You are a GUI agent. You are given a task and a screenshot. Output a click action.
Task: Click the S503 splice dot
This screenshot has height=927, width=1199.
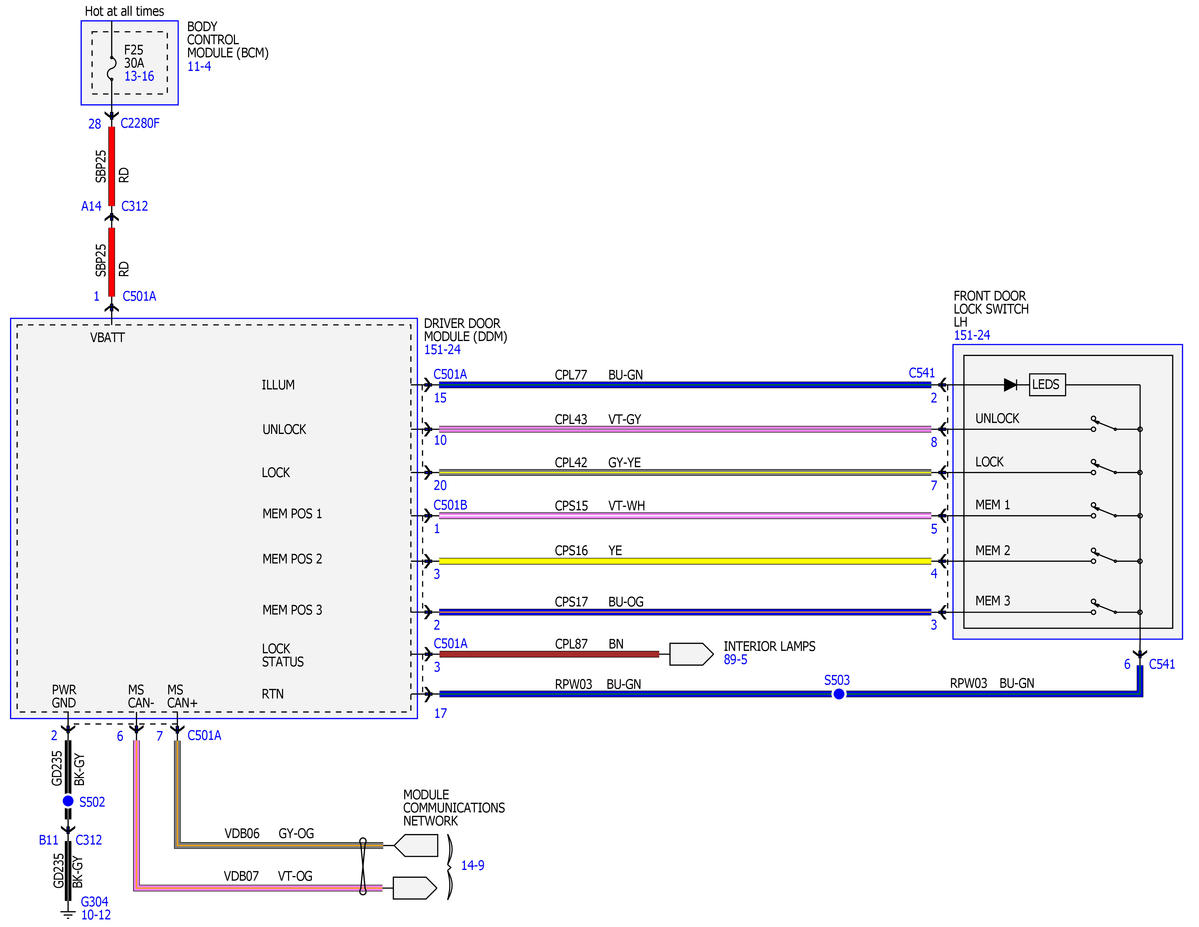tap(839, 694)
